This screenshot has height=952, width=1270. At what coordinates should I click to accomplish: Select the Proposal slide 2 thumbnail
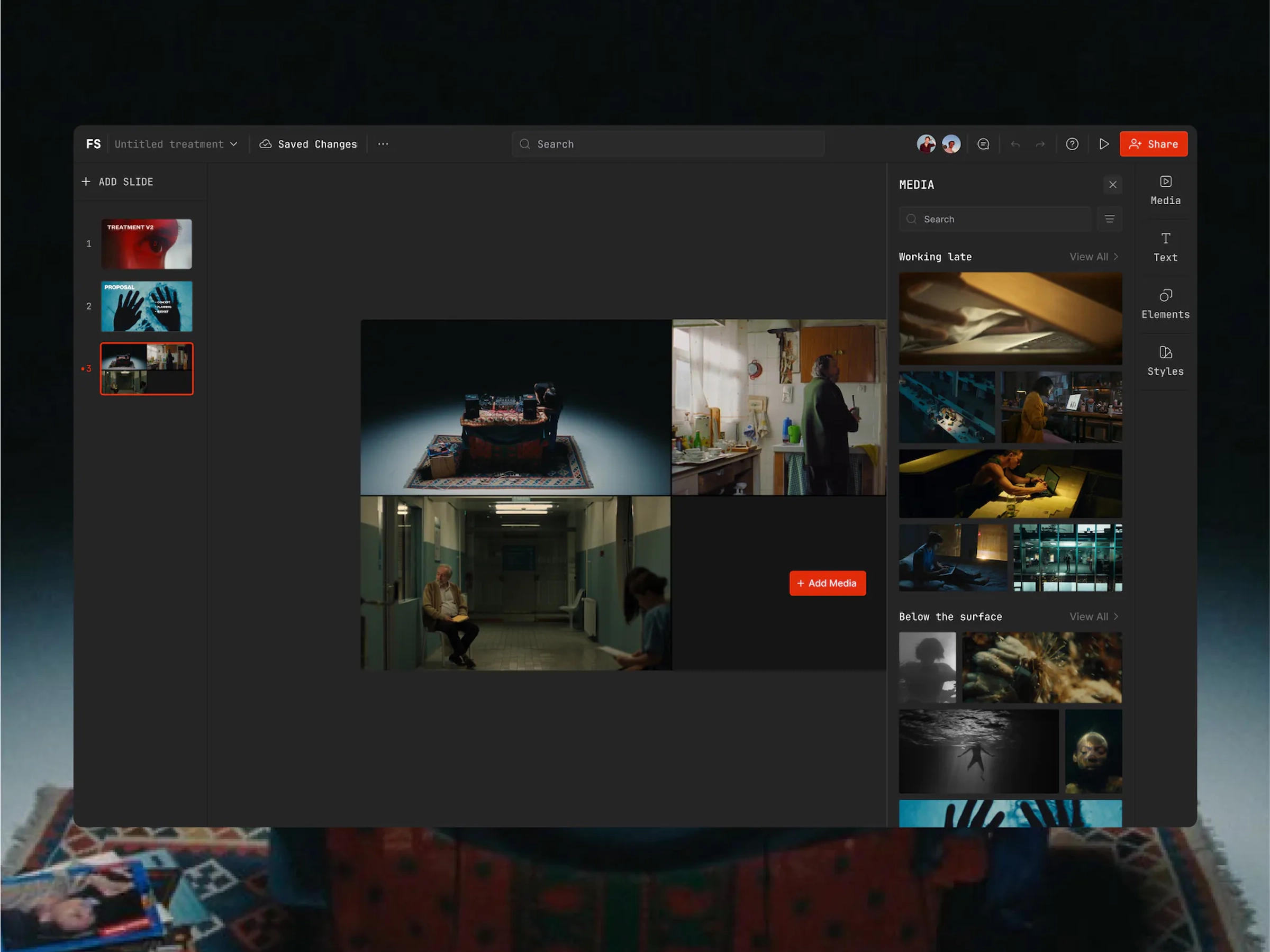(147, 306)
